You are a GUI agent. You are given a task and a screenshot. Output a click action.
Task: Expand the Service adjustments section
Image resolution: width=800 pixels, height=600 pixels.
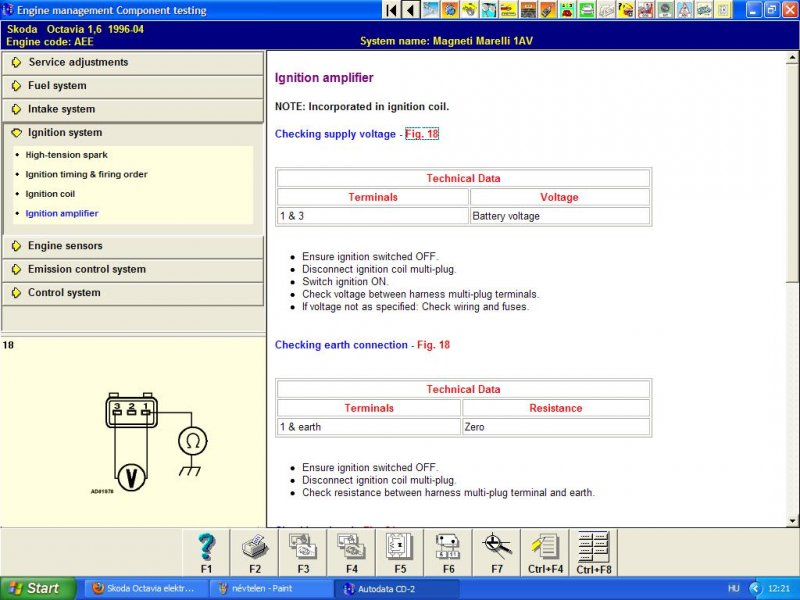click(133, 62)
